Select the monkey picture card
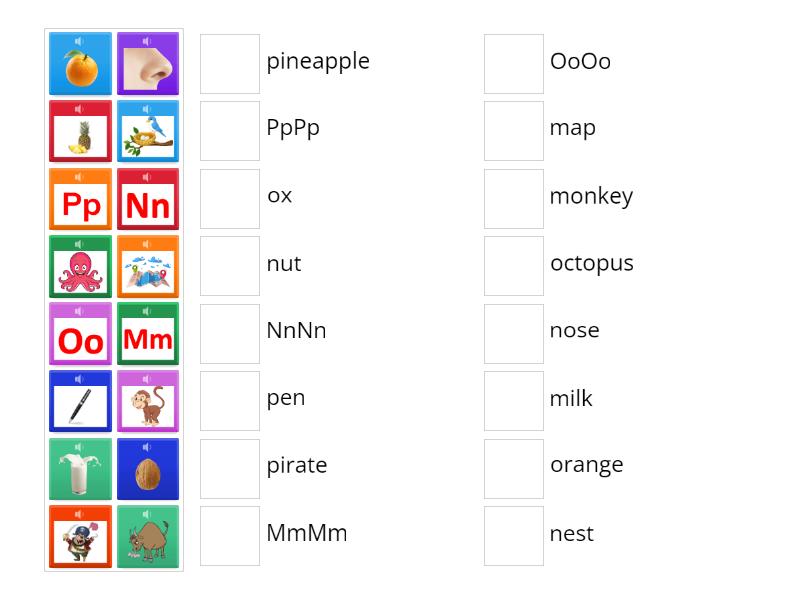Screen dimensions: 800x600 point(148,402)
